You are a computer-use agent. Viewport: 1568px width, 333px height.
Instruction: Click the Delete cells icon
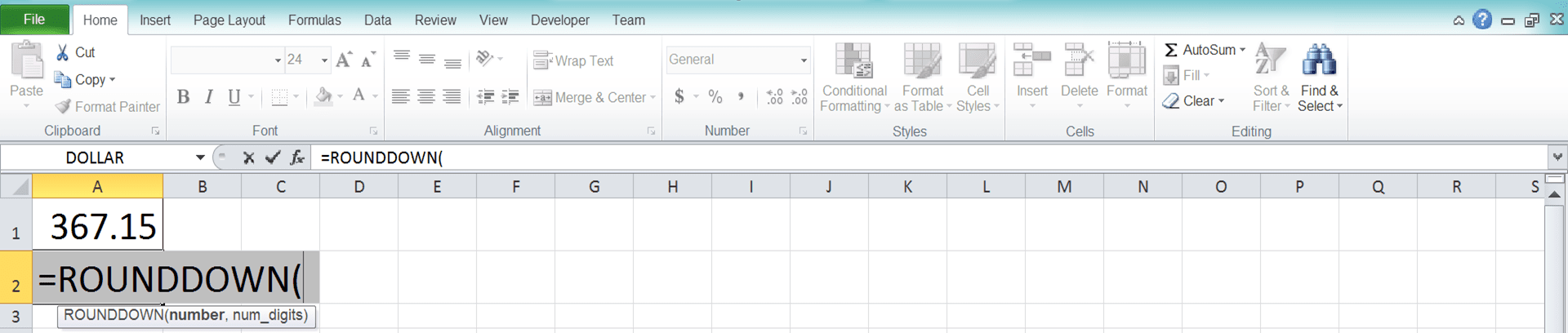tap(1080, 61)
